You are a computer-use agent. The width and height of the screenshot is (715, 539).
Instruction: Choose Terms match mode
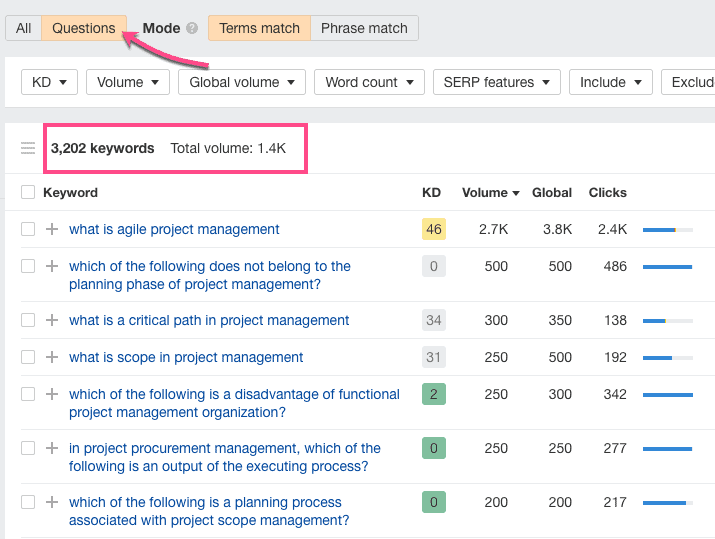click(259, 28)
